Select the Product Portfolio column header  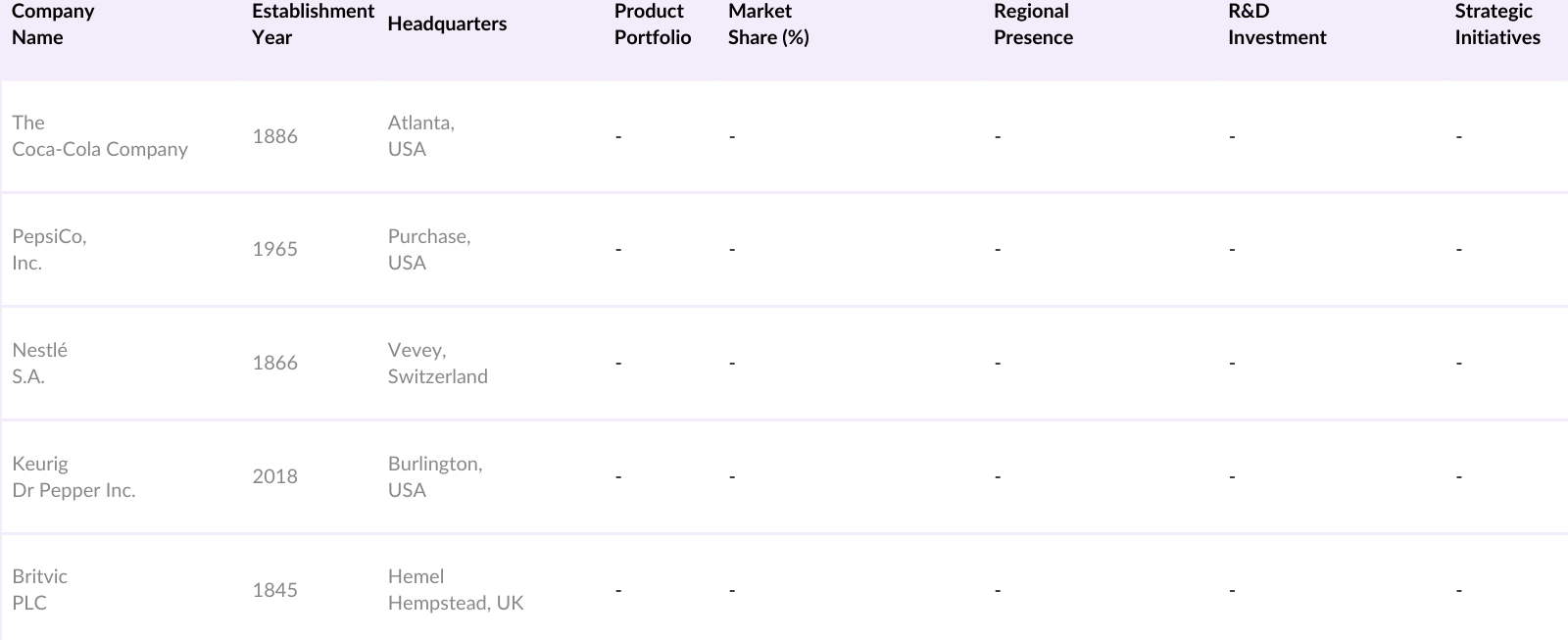(653, 25)
